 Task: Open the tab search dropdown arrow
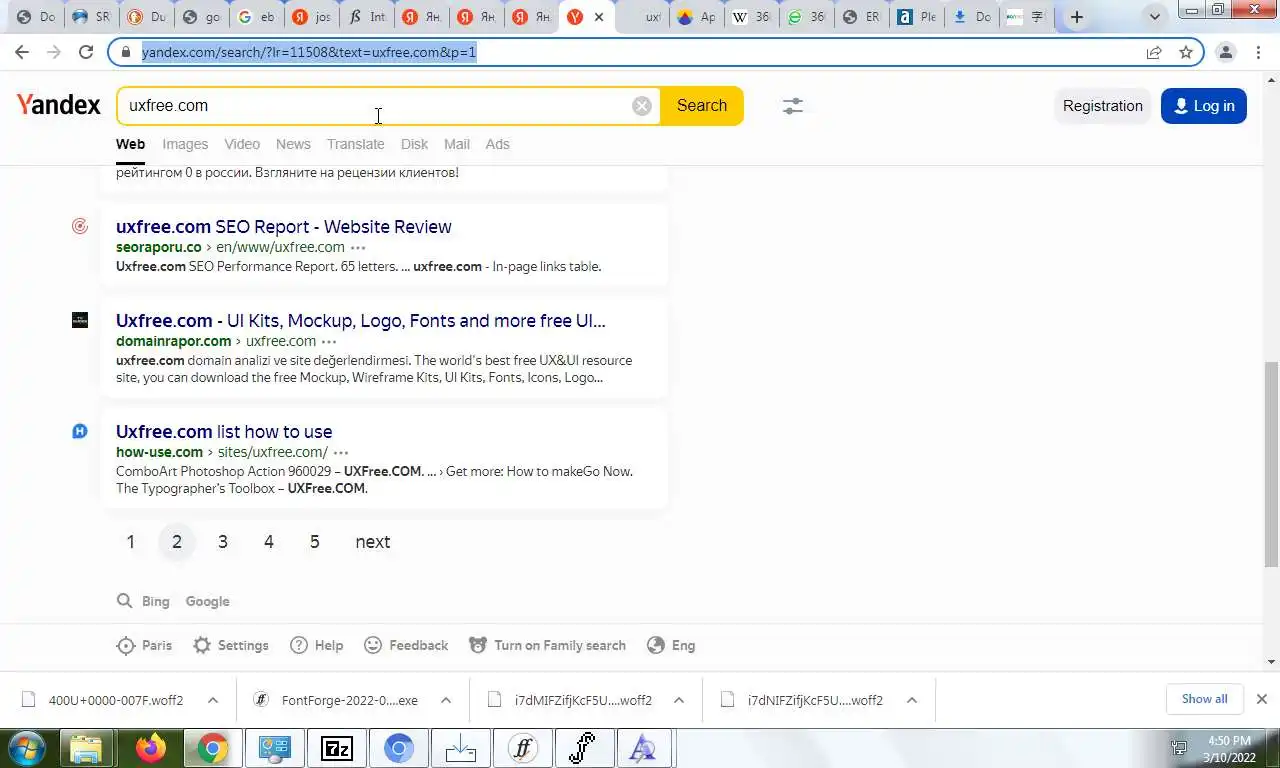[x=1155, y=17]
